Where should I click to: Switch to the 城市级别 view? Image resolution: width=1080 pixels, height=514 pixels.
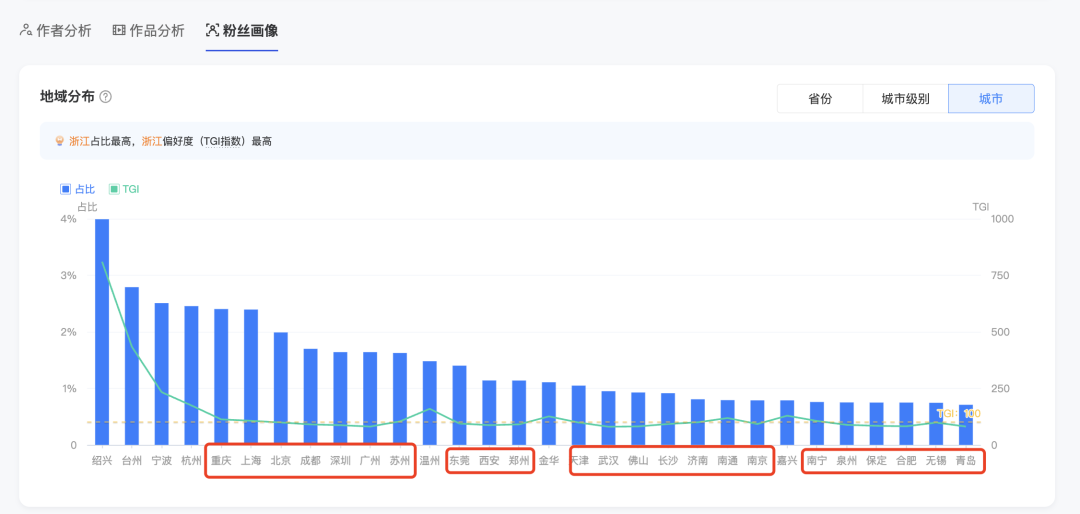905,99
